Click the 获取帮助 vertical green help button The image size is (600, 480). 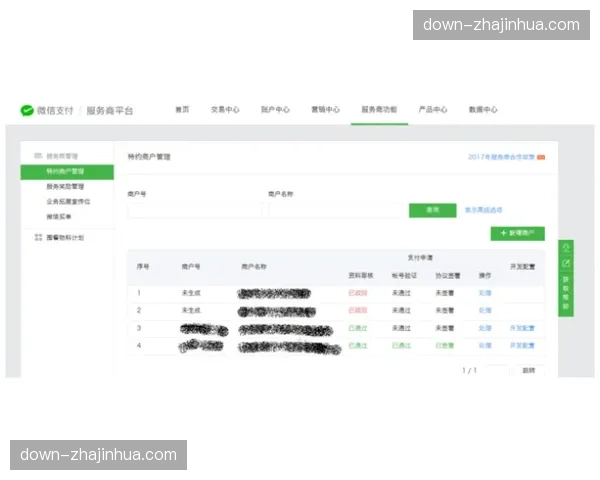[566, 292]
